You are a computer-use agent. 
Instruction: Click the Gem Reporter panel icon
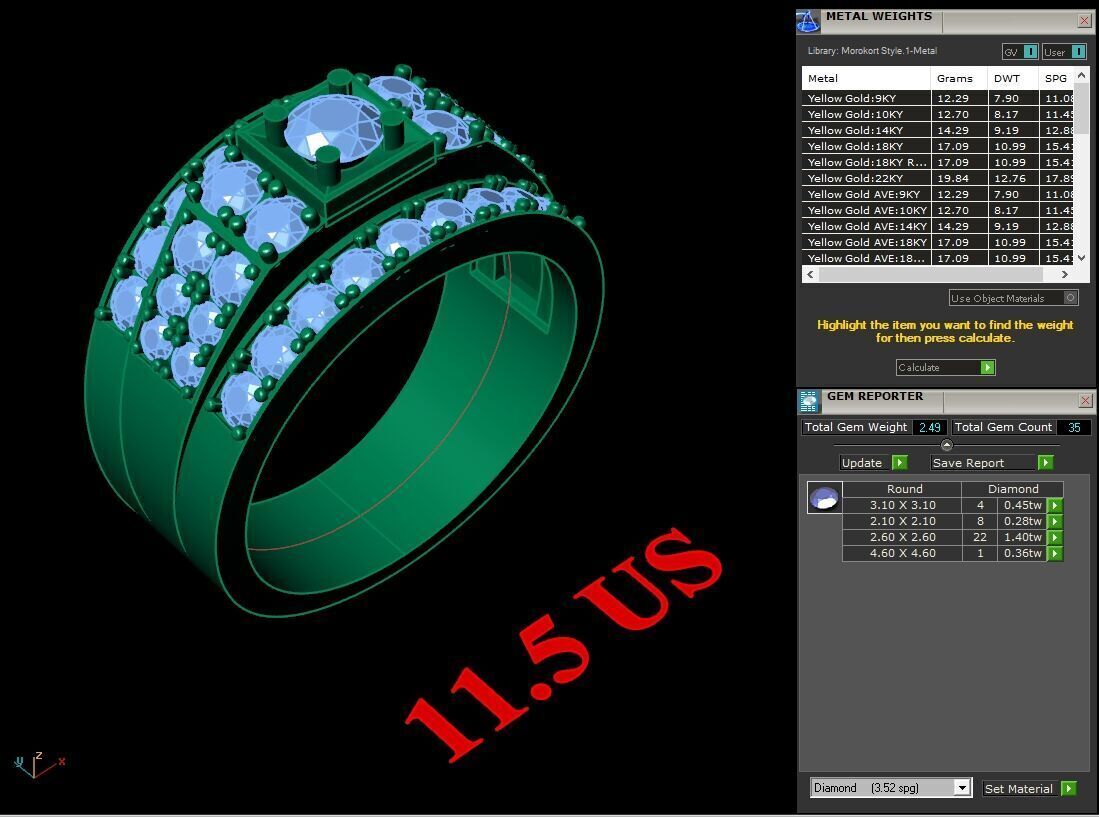click(809, 401)
